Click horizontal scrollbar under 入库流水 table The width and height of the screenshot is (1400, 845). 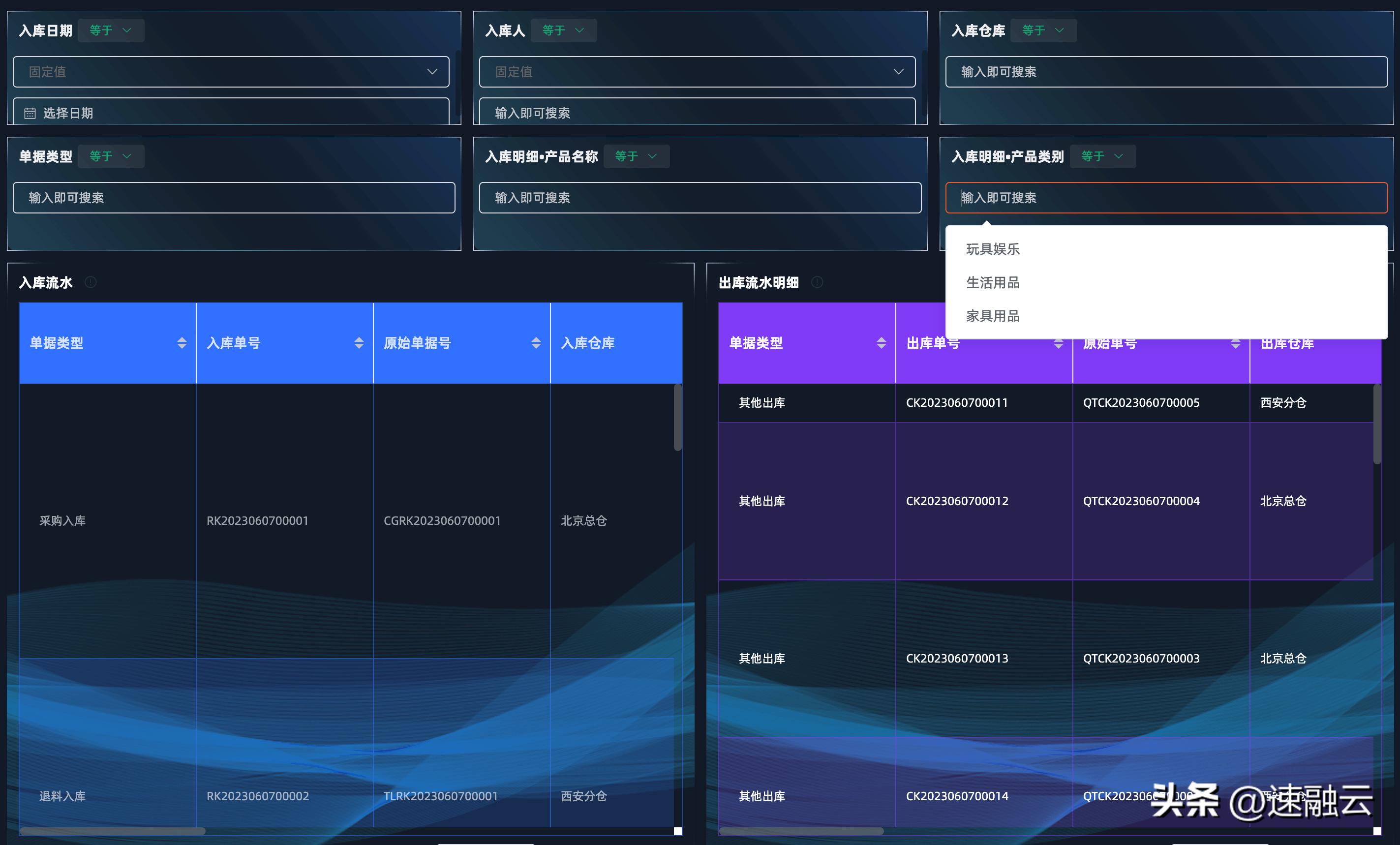click(x=113, y=831)
